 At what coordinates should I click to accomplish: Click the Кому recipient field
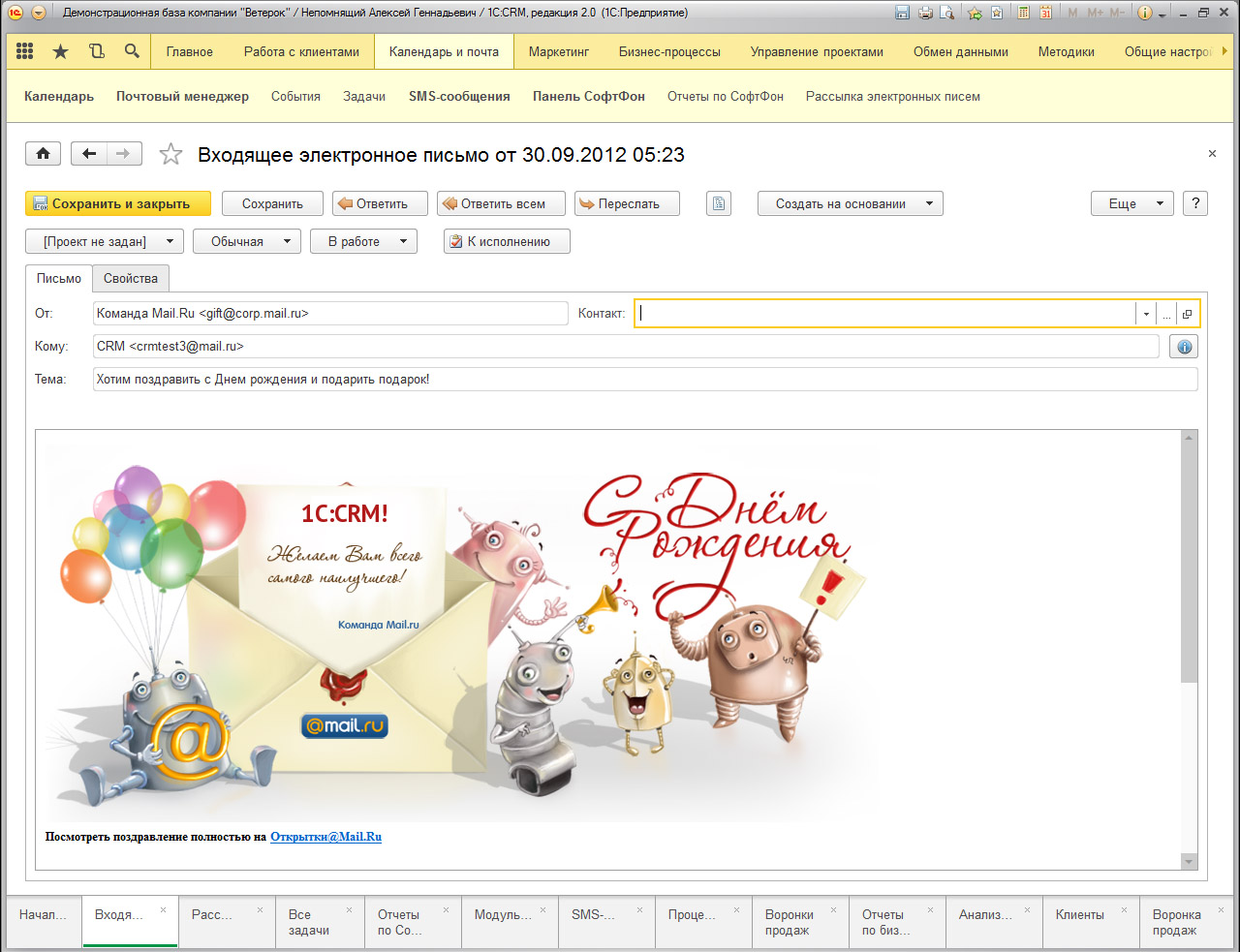626,346
